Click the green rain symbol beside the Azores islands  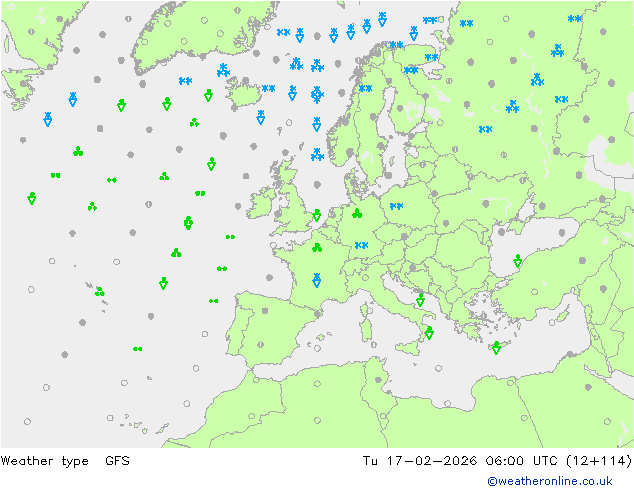point(99,291)
